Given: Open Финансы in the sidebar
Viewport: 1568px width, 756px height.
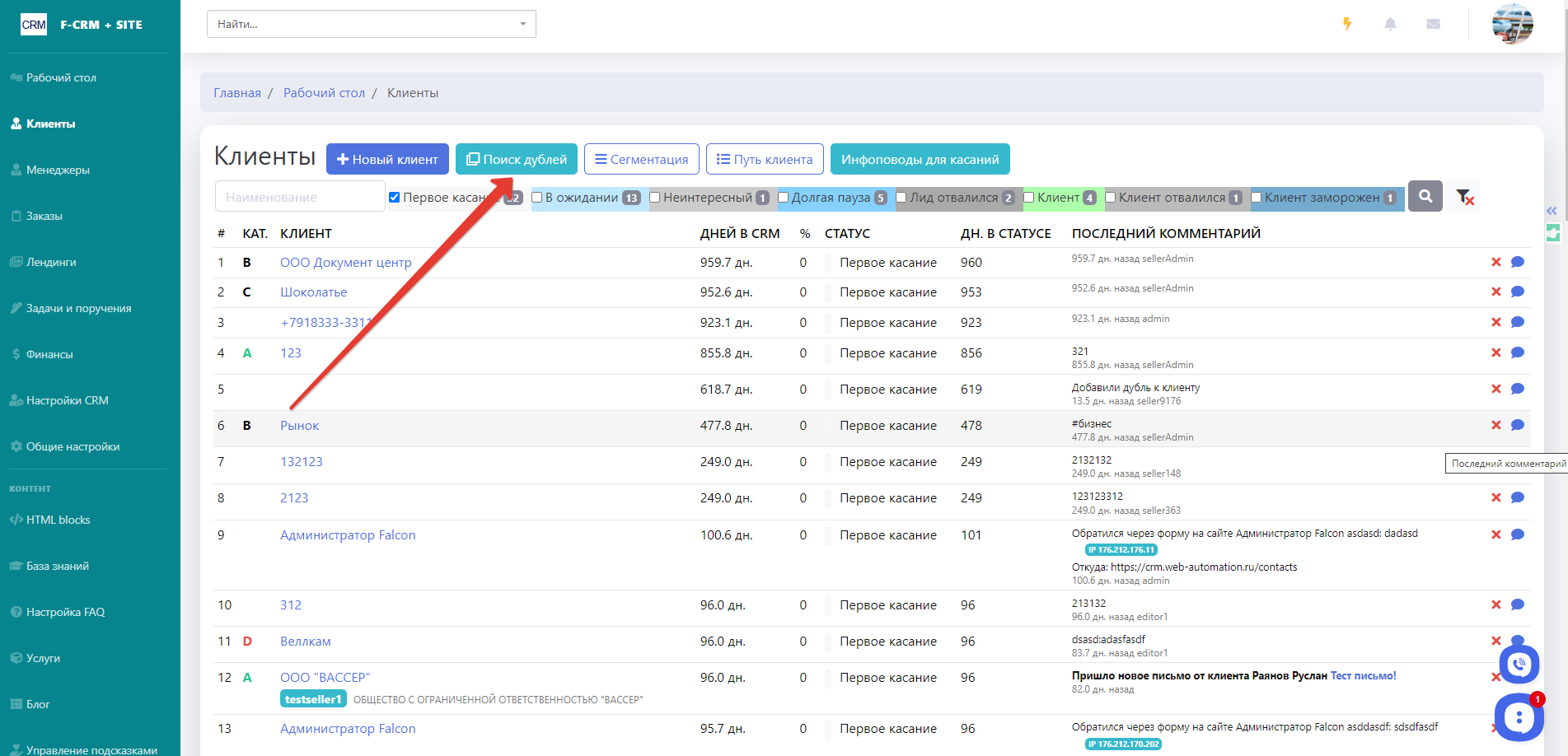Looking at the screenshot, I should click(x=49, y=354).
